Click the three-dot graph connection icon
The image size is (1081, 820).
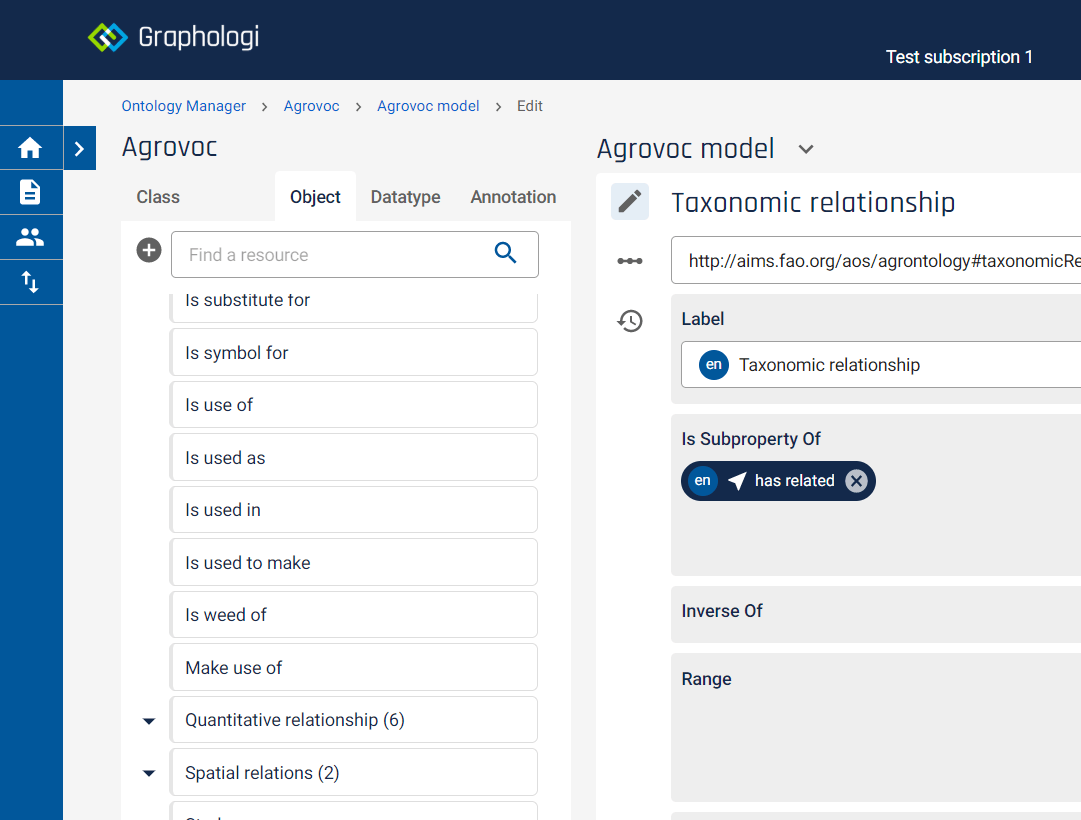click(629, 261)
